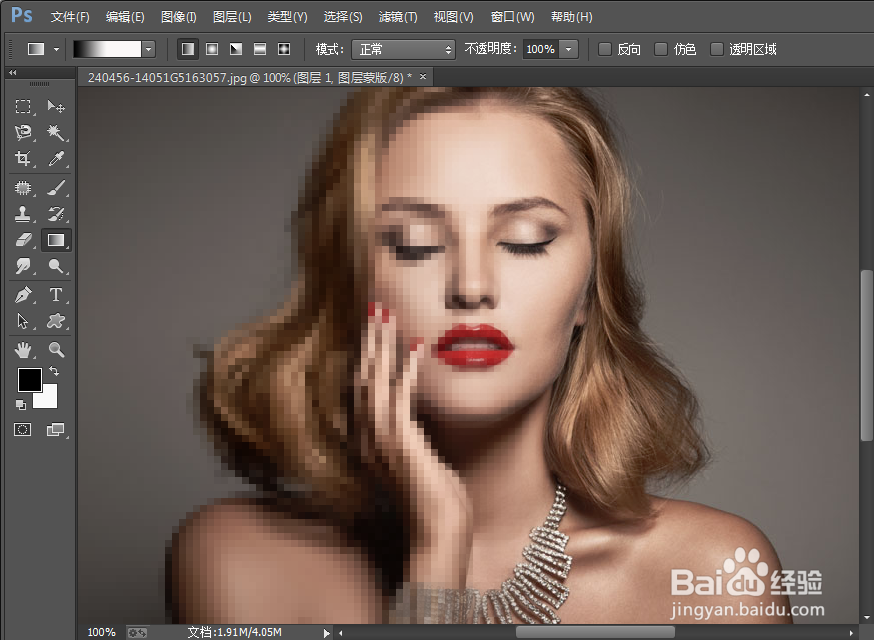Select the Healing Brush tool
Image resolution: width=874 pixels, height=640 pixels.
(x=23, y=188)
